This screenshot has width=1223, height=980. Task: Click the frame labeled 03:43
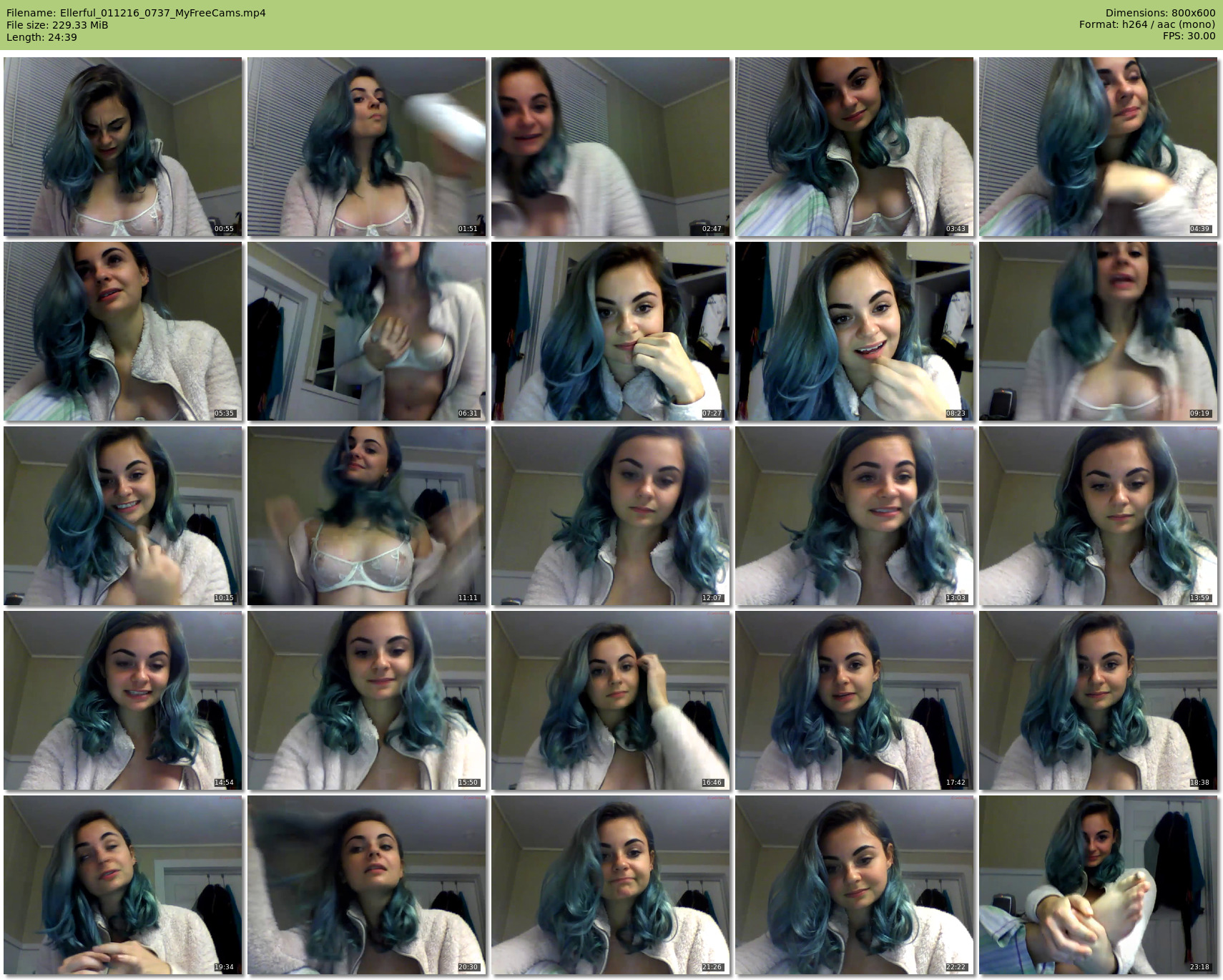pos(855,147)
